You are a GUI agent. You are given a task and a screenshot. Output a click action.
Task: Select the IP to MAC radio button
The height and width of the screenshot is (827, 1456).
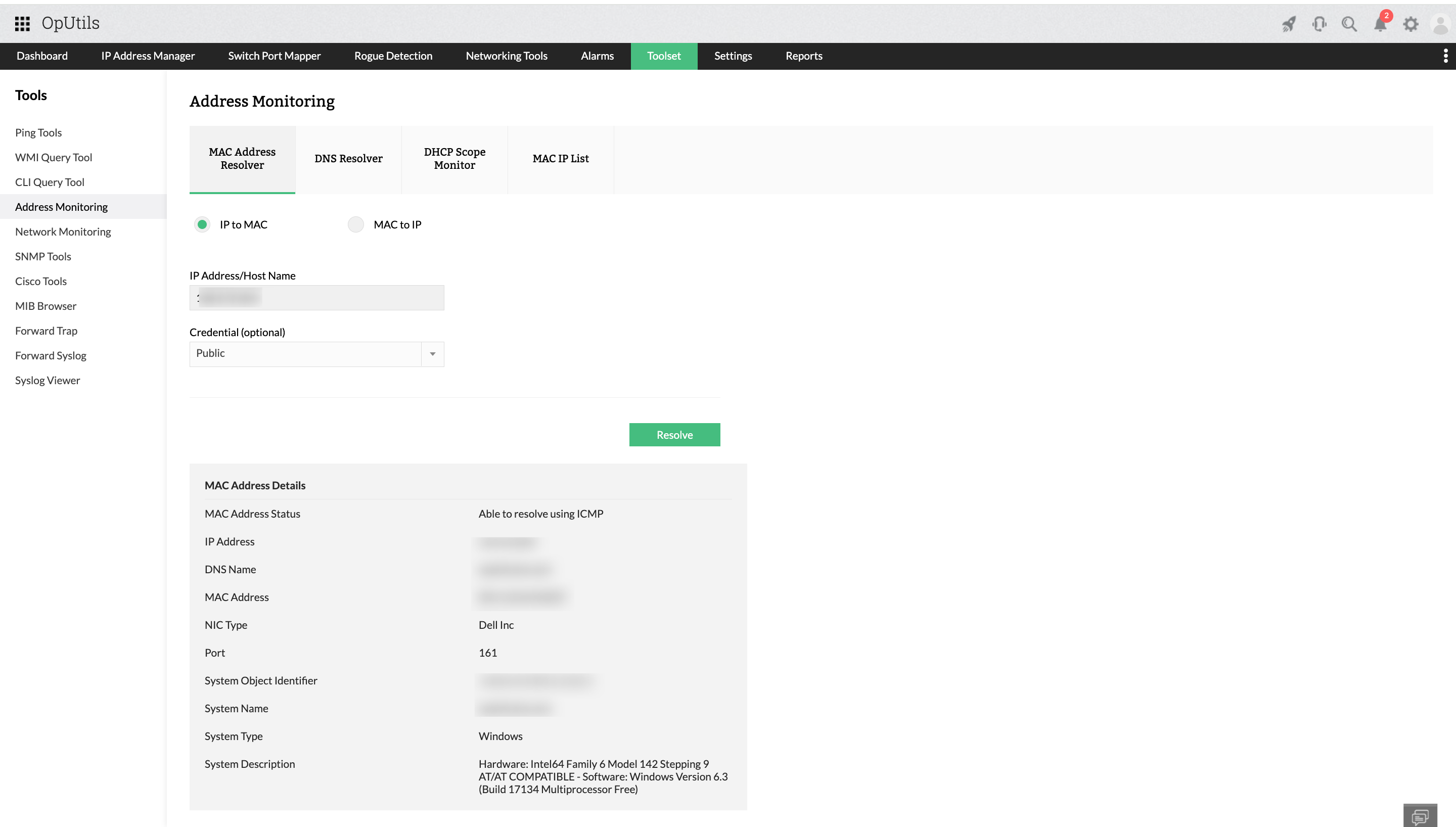click(202, 224)
